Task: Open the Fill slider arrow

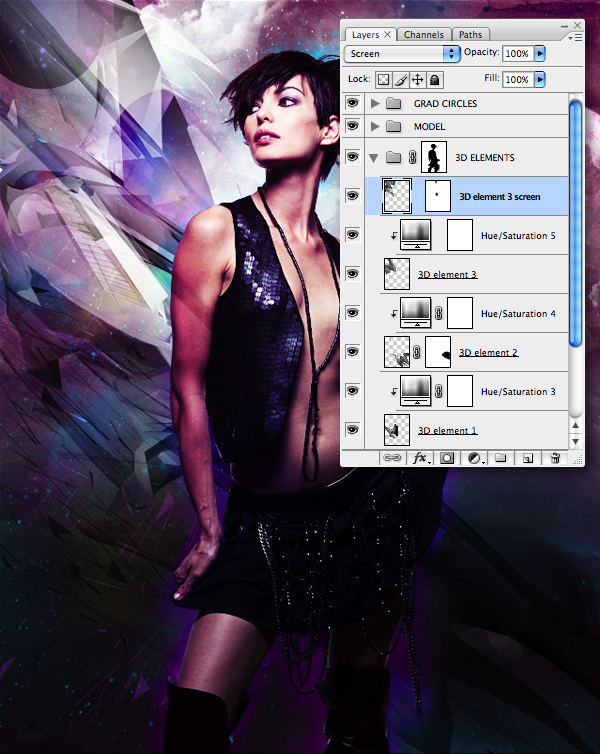Action: (540, 79)
